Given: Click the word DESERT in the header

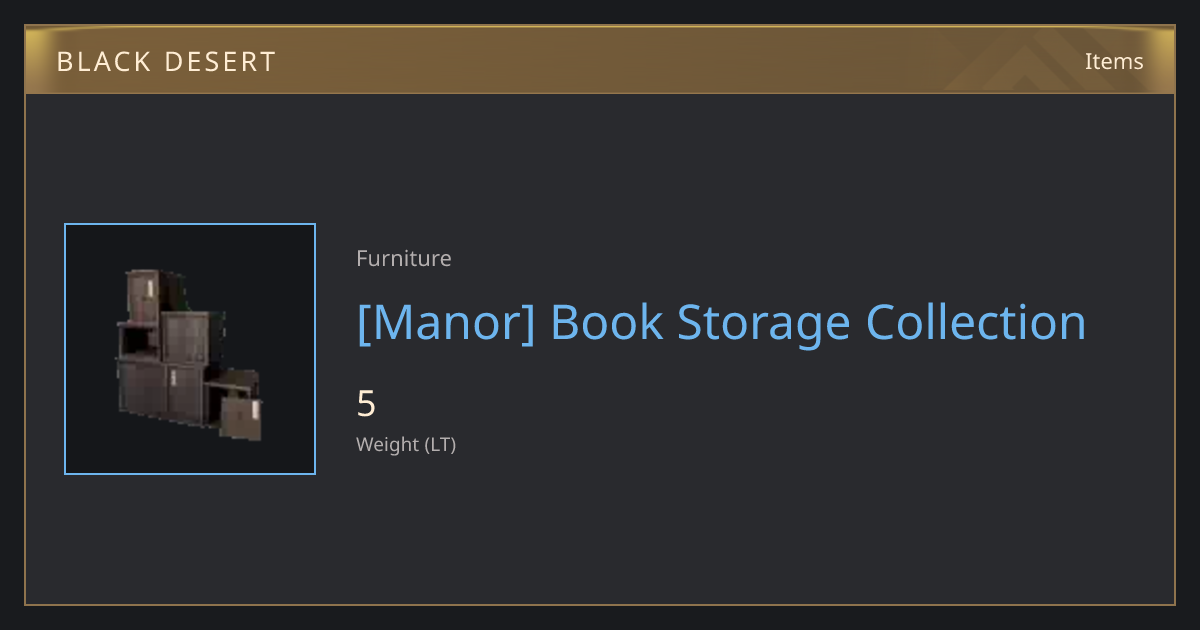Looking at the screenshot, I should click(x=222, y=62).
